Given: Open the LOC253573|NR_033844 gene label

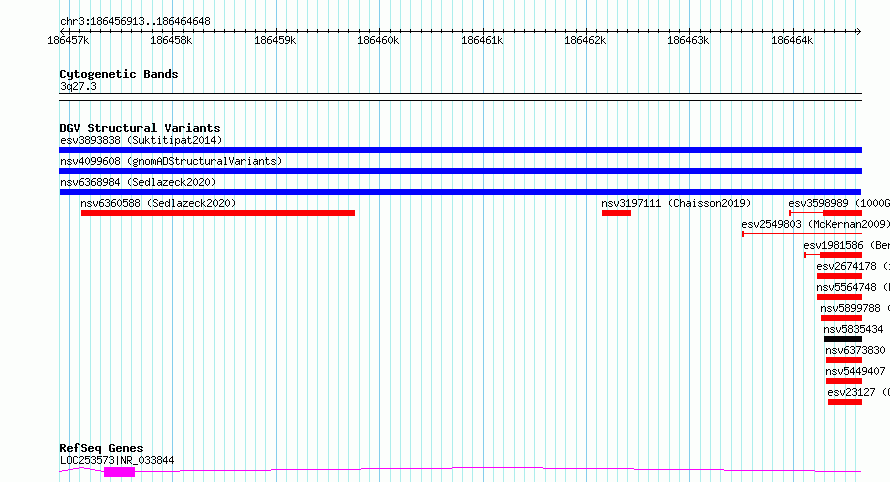Looking at the screenshot, I should tap(117, 460).
